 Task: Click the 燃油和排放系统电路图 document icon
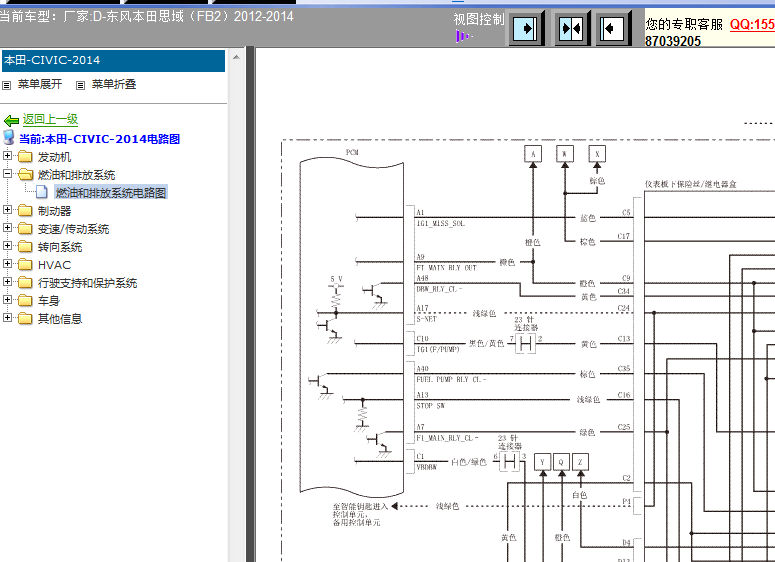(42, 192)
